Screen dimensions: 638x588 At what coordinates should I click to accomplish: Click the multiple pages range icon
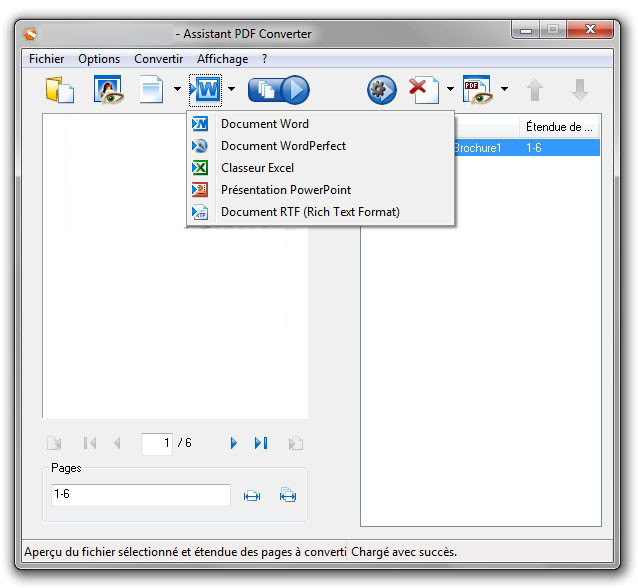[288, 496]
